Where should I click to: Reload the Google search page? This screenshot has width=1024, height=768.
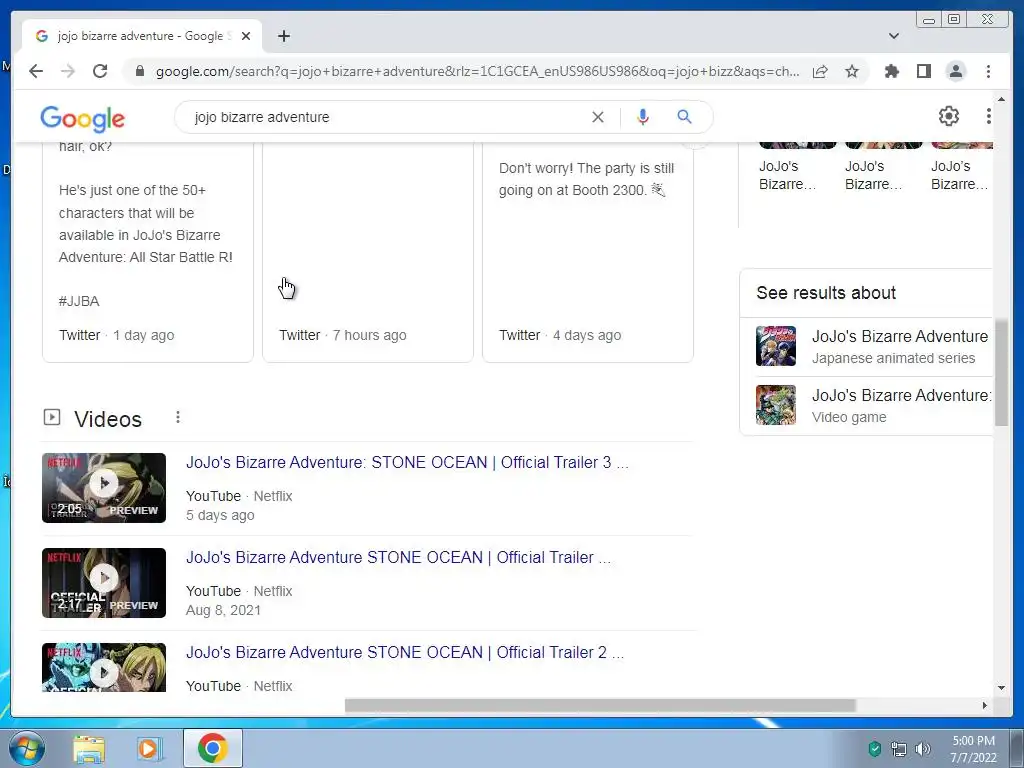[100, 71]
